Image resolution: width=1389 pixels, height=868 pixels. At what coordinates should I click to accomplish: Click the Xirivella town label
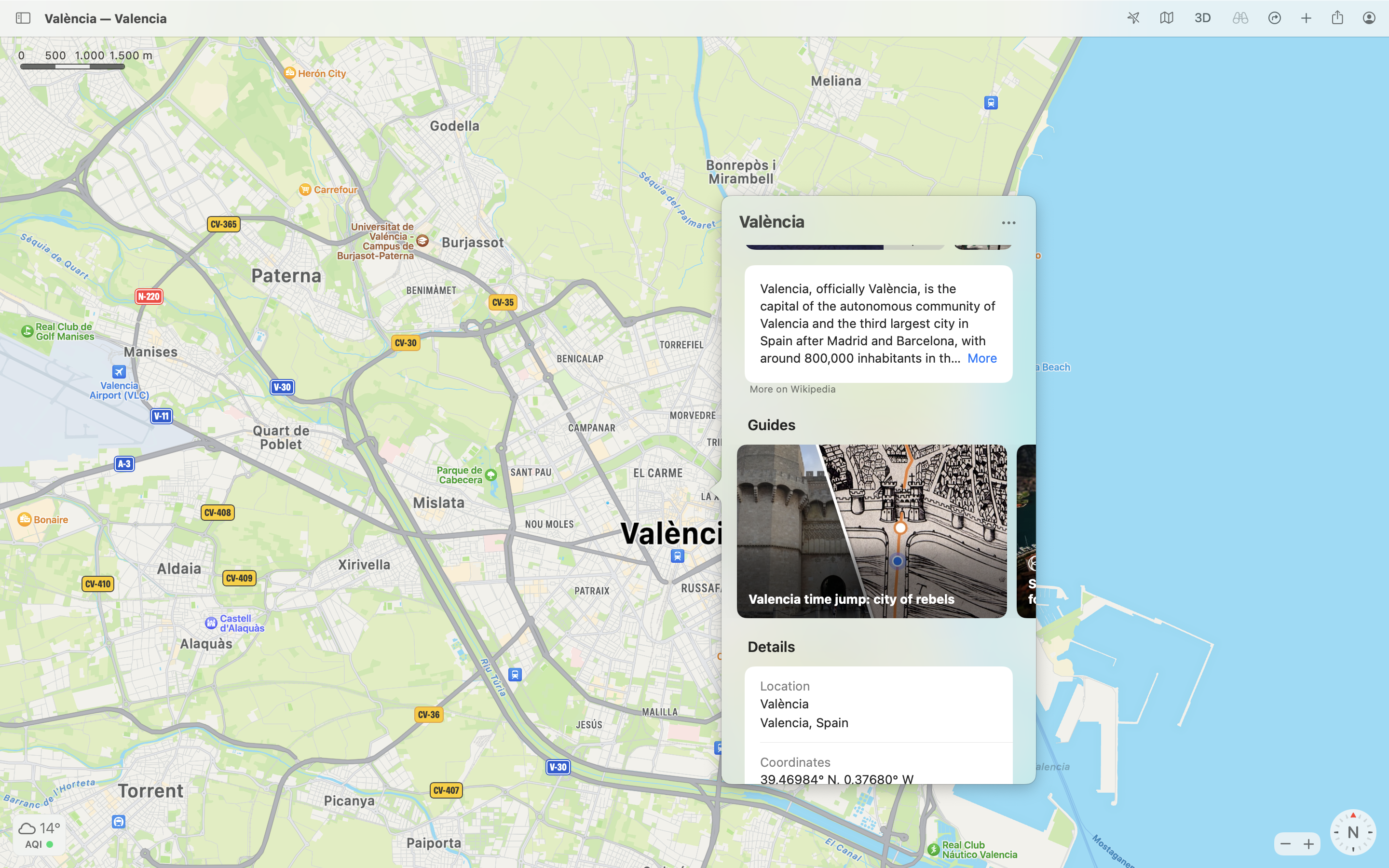pyautogui.click(x=364, y=565)
